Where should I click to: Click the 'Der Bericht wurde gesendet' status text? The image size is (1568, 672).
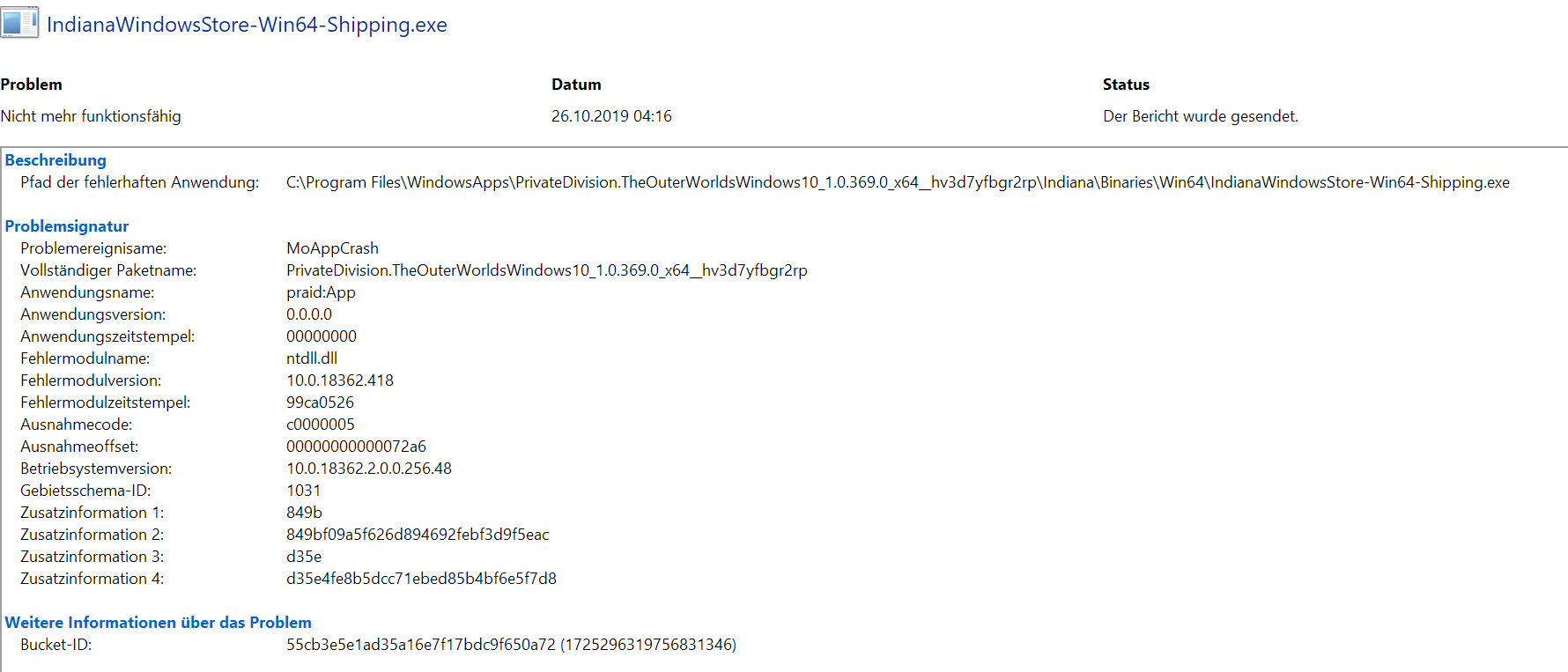coord(1201,116)
